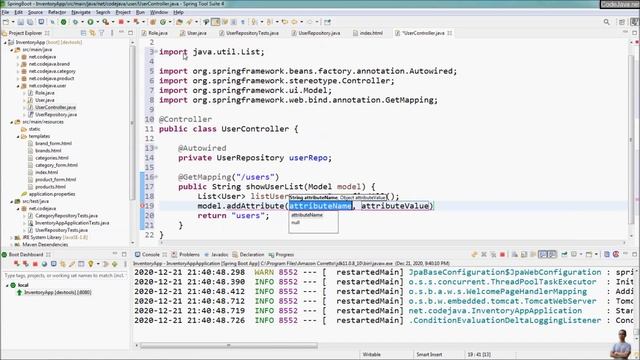Click the Writable status bar entry
640x360 pixels.
coord(371,354)
